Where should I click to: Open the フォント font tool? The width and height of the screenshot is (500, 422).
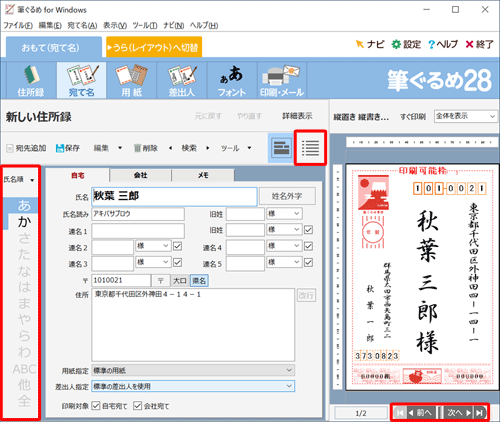(232, 80)
